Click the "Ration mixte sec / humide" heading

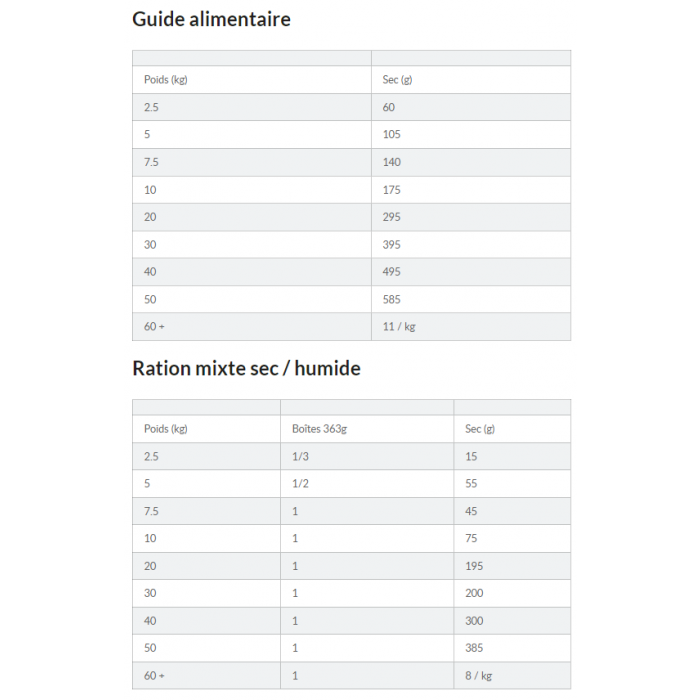[246, 368]
